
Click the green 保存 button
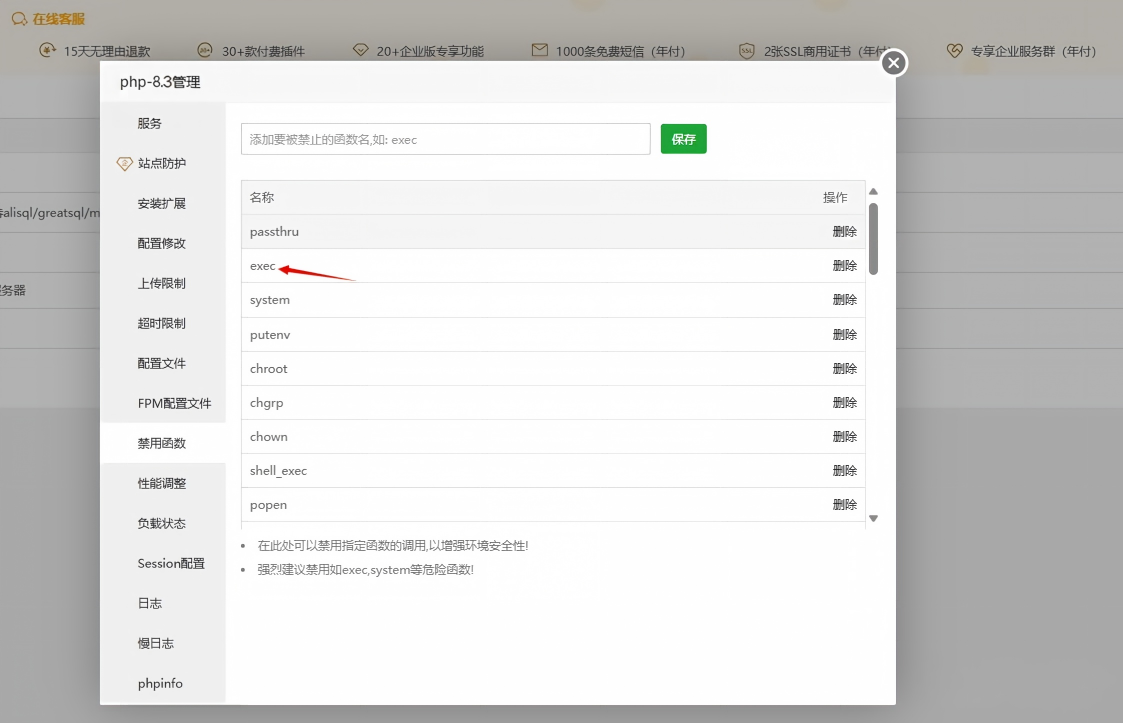[x=683, y=139]
